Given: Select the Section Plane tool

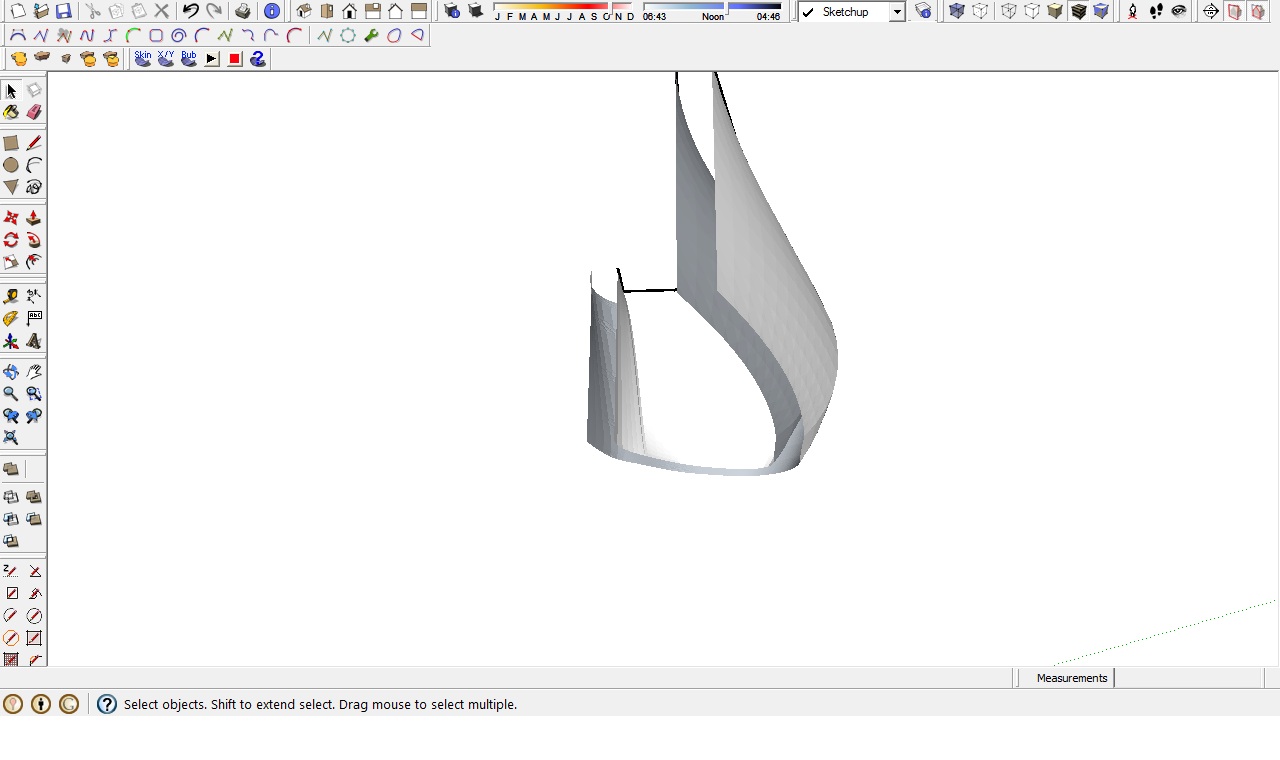Looking at the screenshot, I should coord(1211,12).
